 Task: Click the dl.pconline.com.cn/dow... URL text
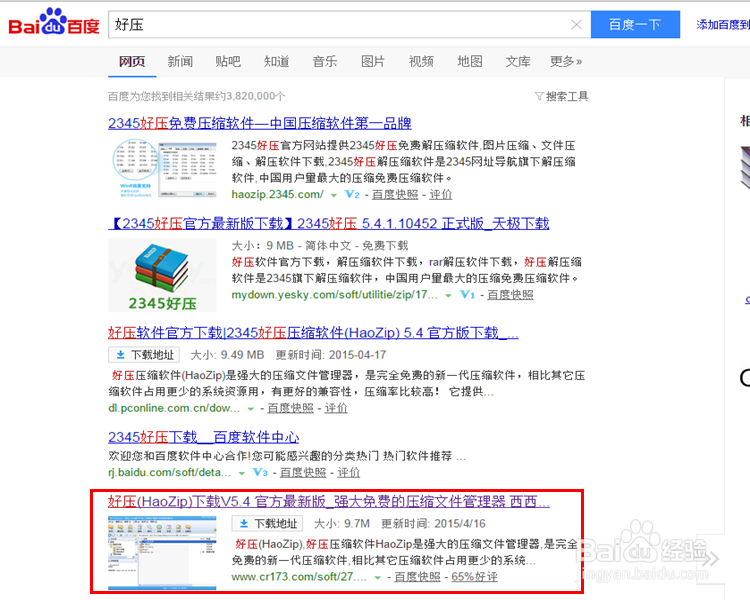pyautogui.click(x=174, y=408)
